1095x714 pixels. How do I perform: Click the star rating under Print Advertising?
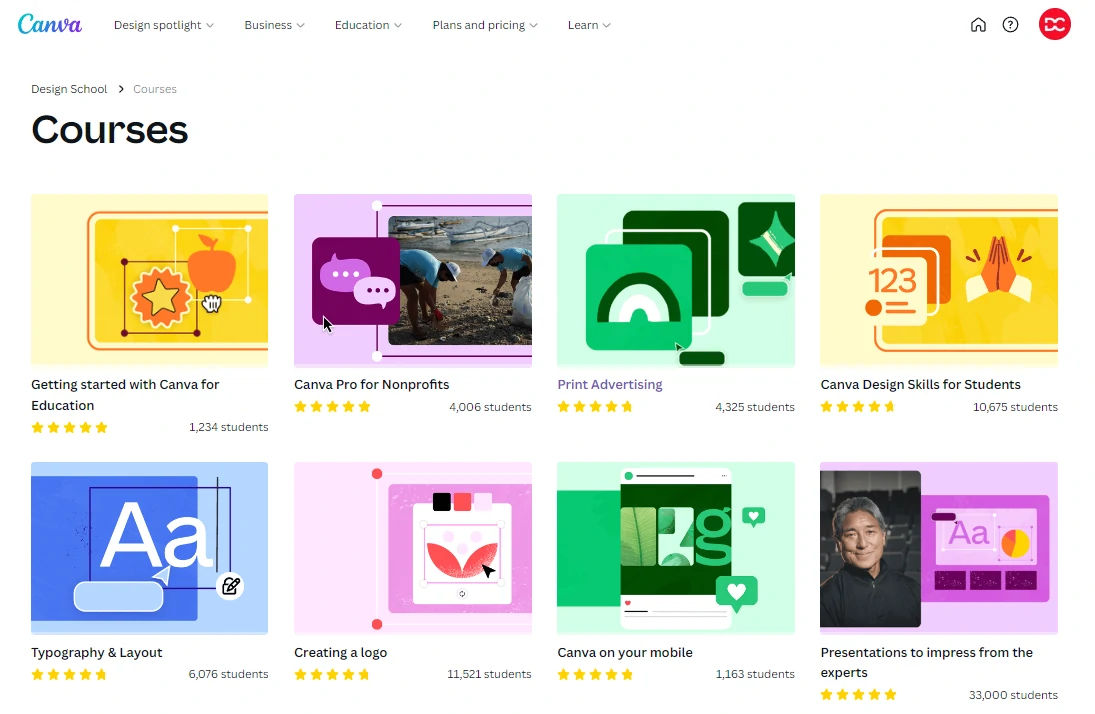coord(595,407)
